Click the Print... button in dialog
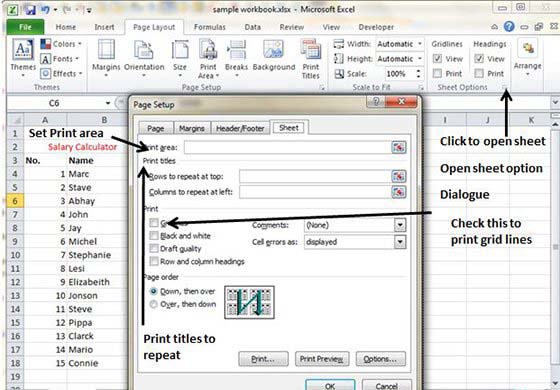The image size is (560, 390). [263, 359]
